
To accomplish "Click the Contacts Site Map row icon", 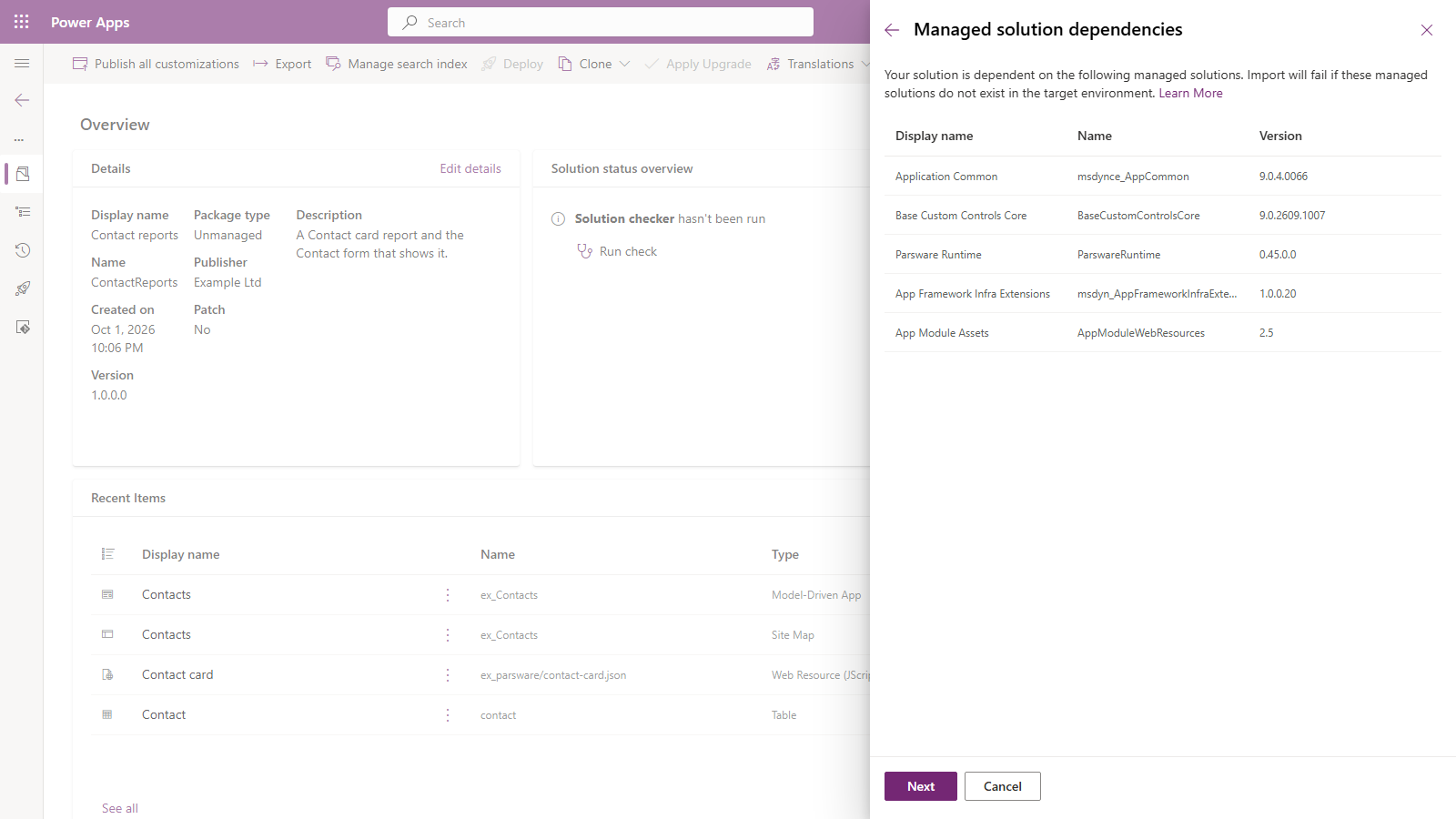I will coord(107,634).
